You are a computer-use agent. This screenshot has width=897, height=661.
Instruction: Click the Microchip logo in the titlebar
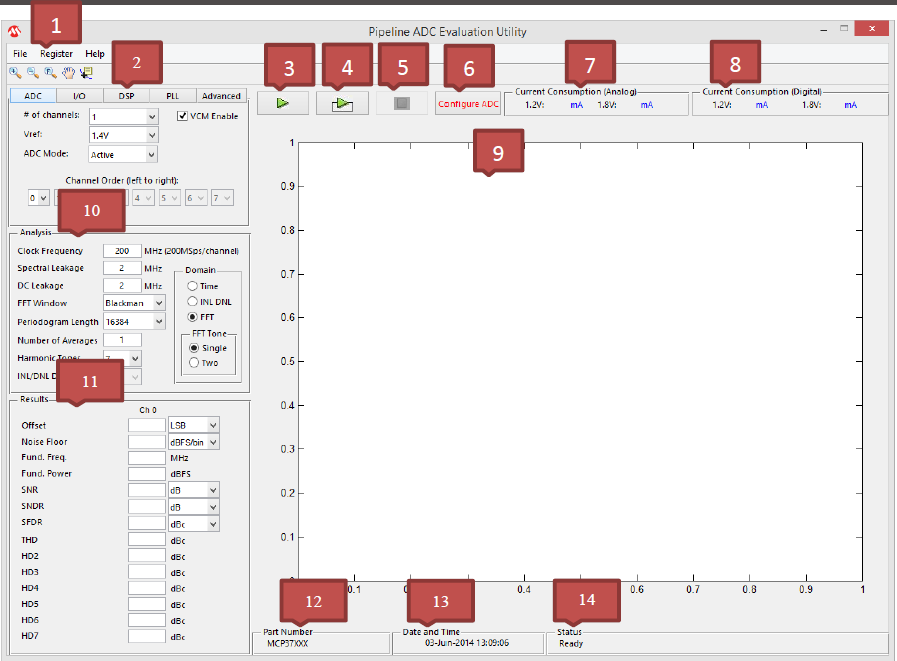coord(13,30)
